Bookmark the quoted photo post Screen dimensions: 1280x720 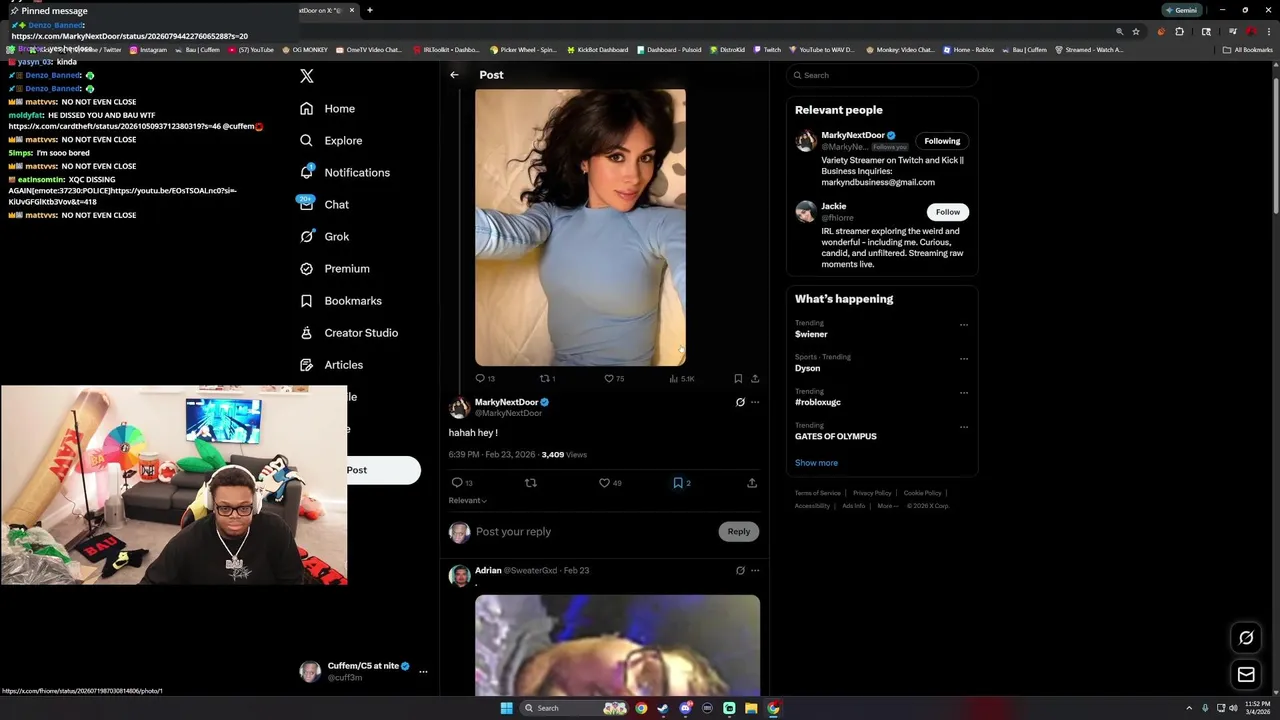[x=738, y=378]
